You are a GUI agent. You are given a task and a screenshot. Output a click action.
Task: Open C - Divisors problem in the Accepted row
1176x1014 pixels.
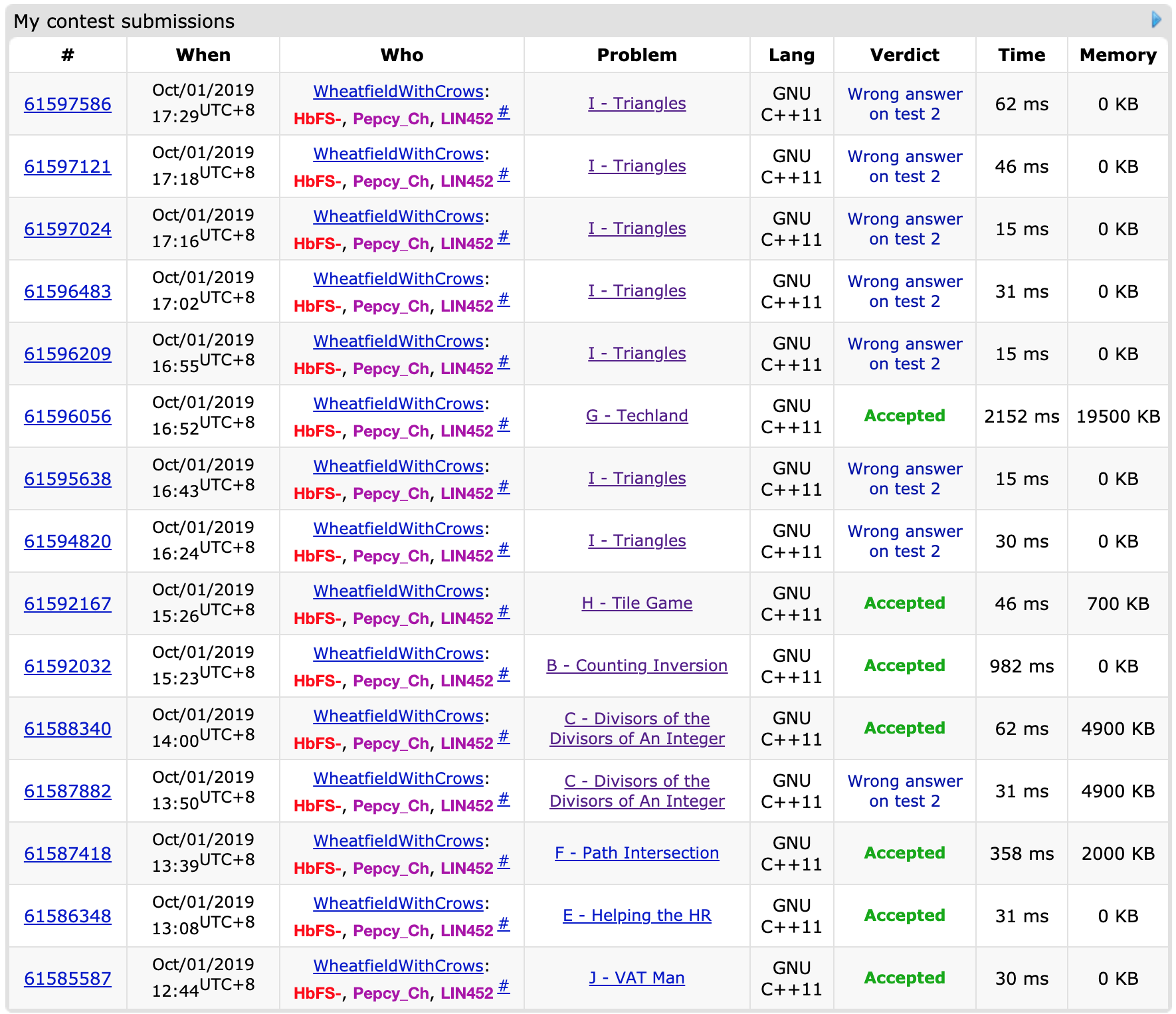pyautogui.click(x=637, y=729)
